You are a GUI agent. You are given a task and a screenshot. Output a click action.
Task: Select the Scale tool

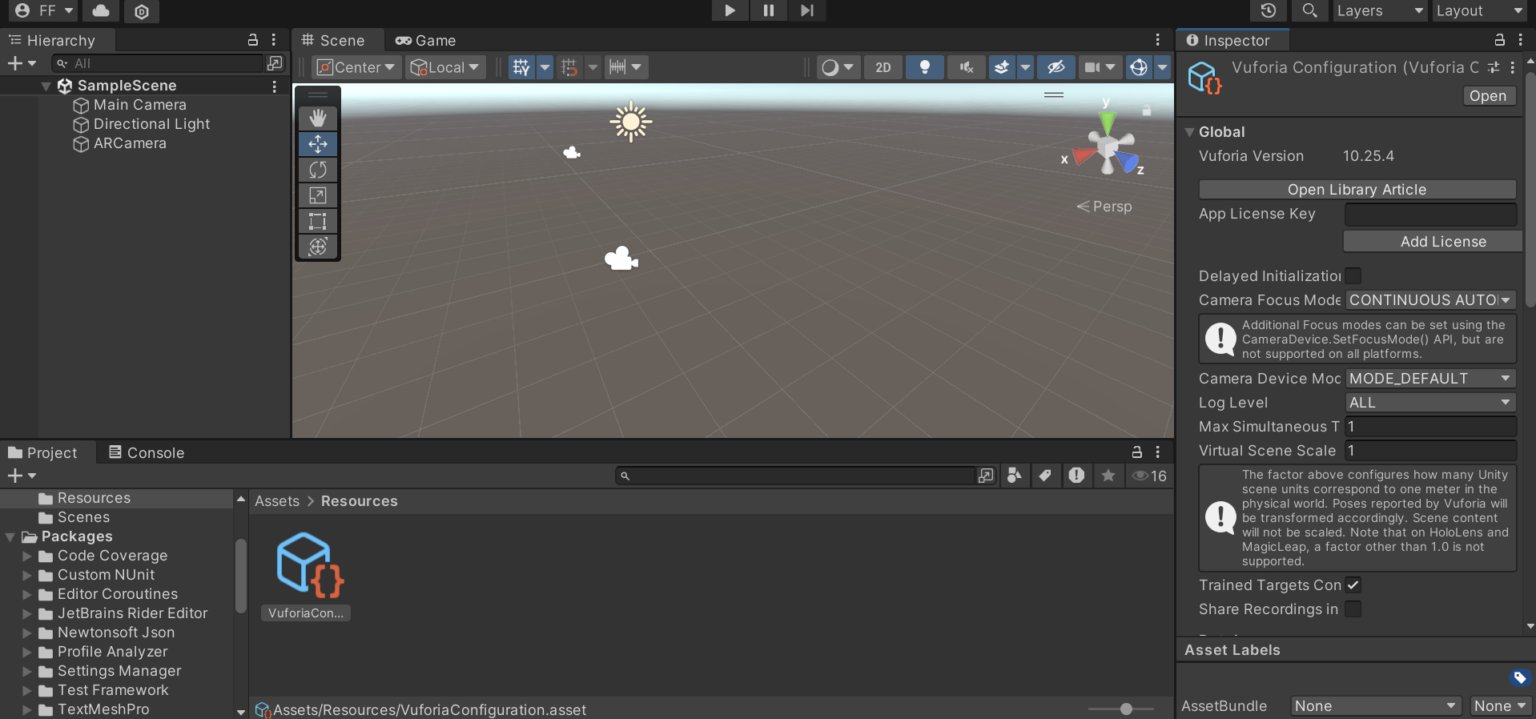point(317,194)
